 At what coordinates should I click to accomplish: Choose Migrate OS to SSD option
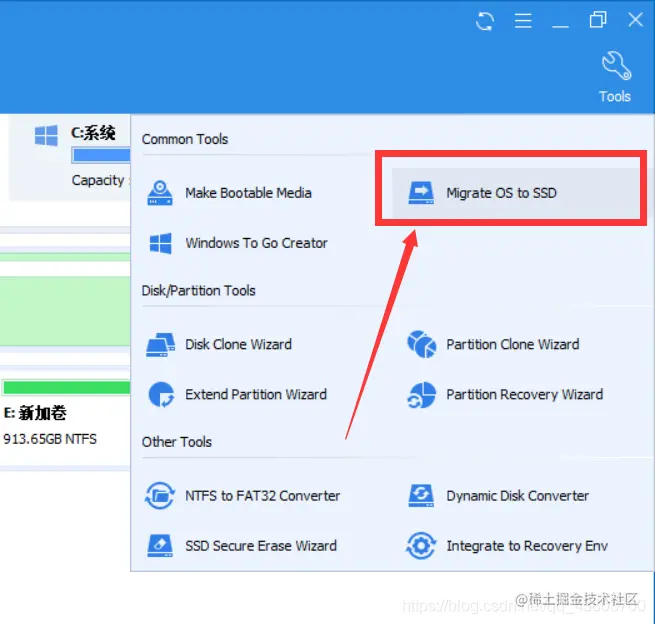pos(502,193)
